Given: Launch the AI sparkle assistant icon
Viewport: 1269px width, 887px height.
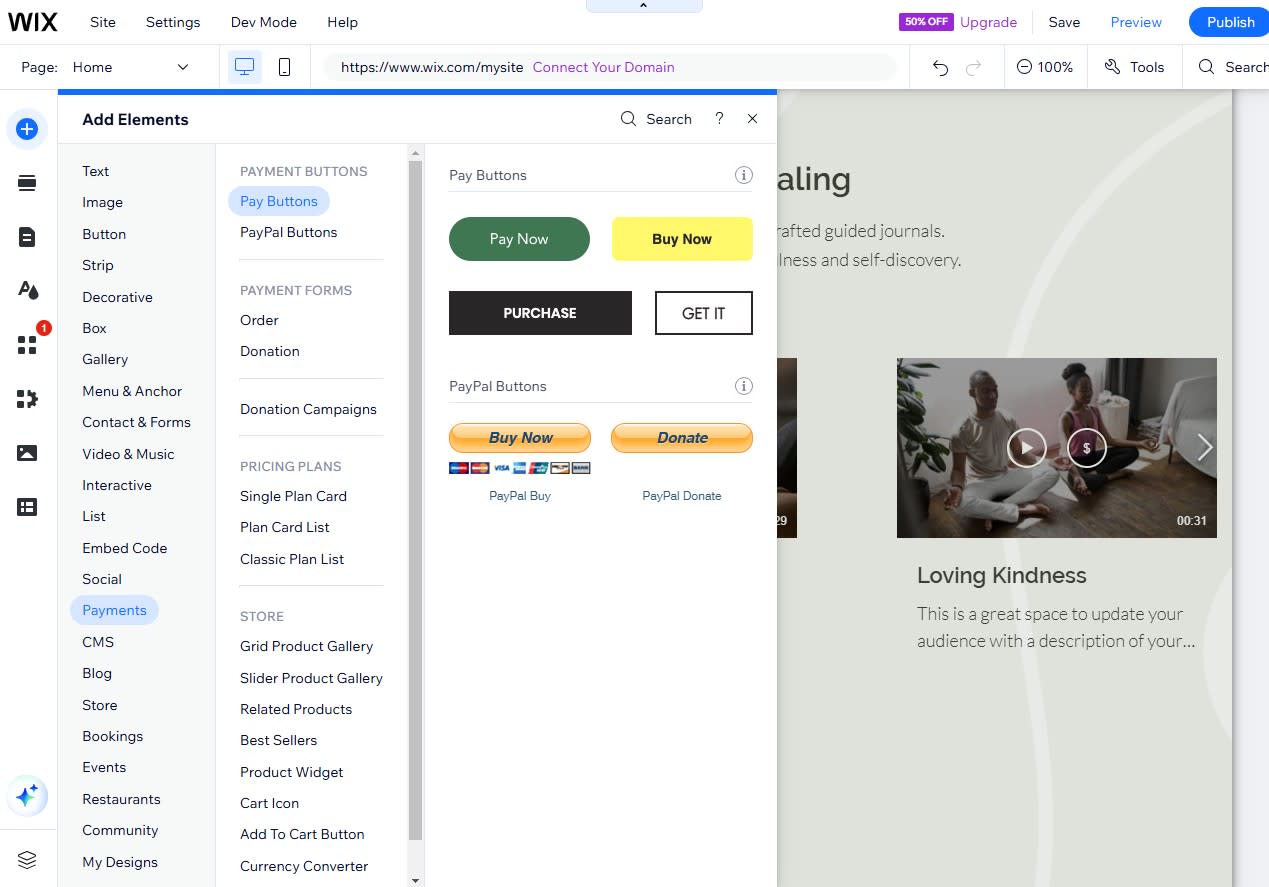Looking at the screenshot, I should (27, 796).
